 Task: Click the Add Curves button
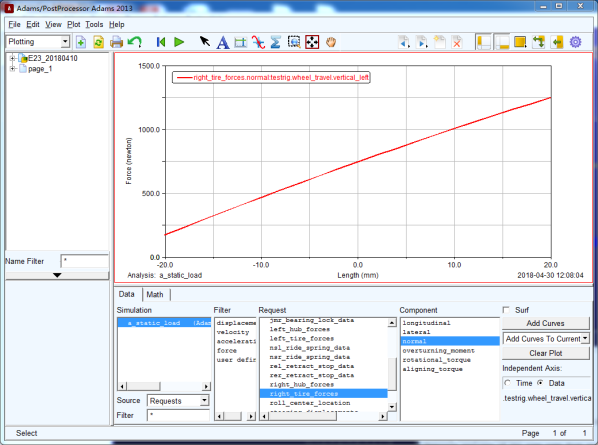[x=546, y=323]
